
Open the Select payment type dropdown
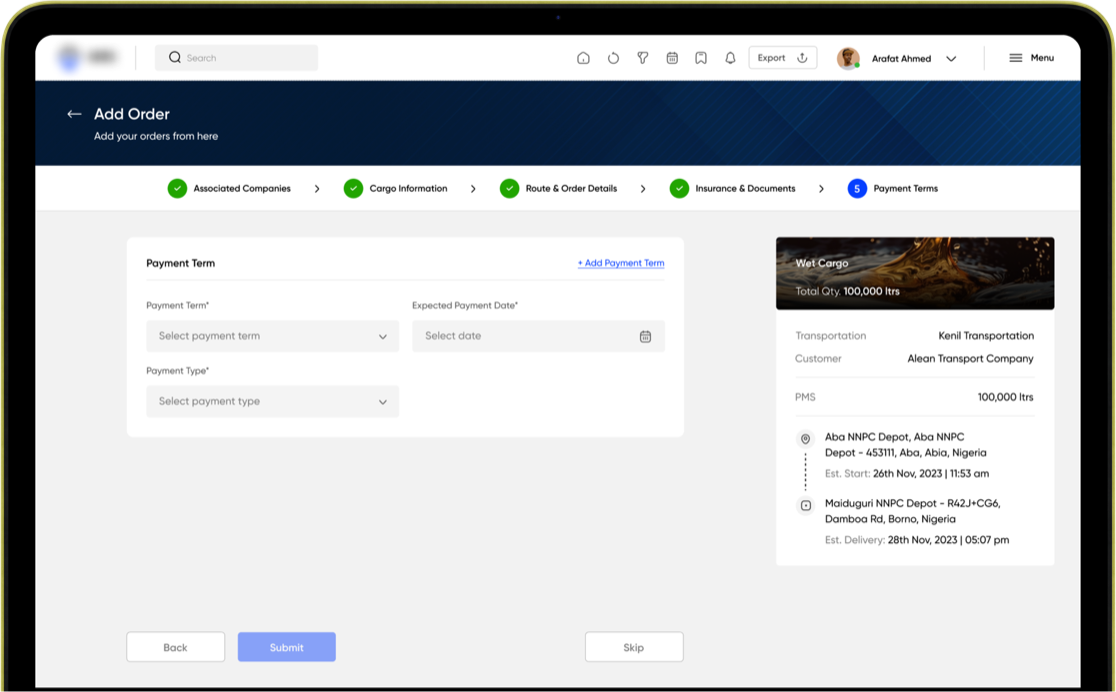tap(273, 402)
